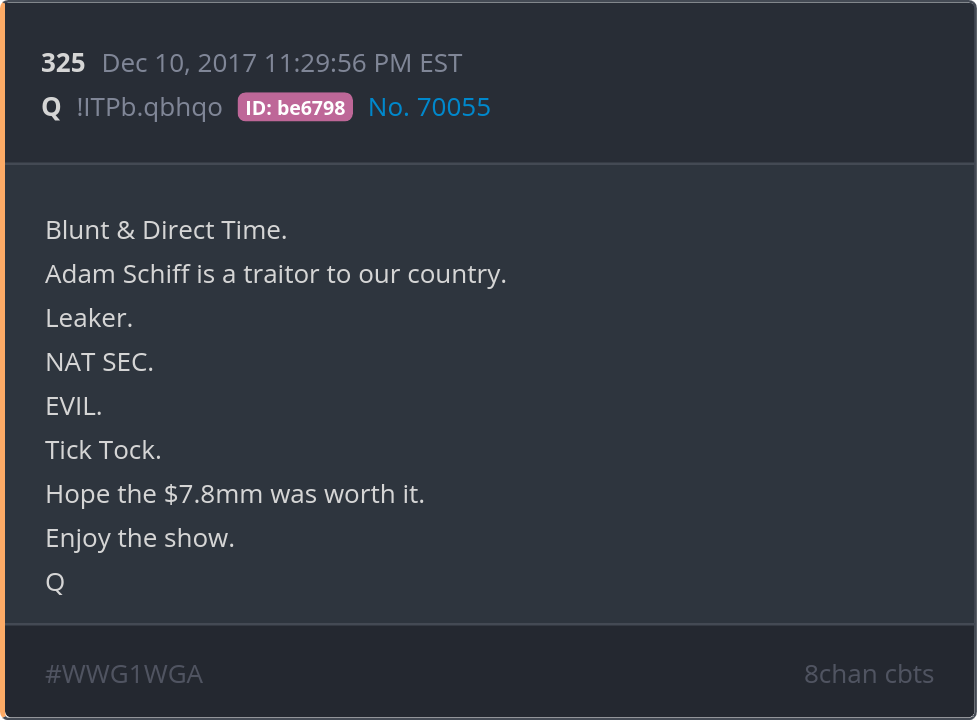The image size is (978, 720).
Task: Click the pink ID: be6798 badge
Action: pyautogui.click(x=295, y=108)
